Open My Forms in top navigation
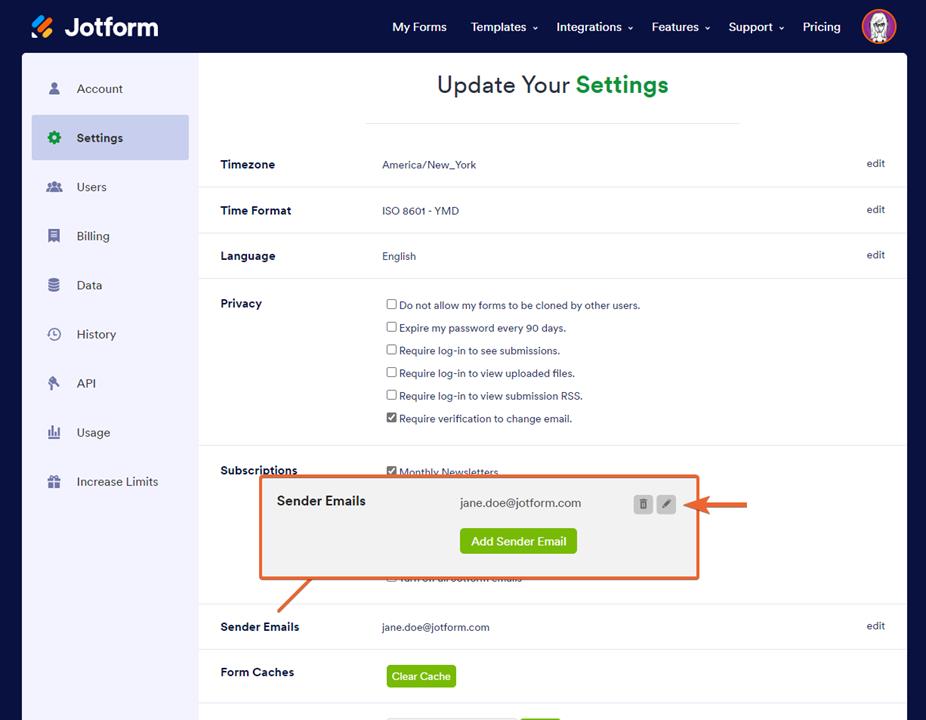This screenshot has height=720, width=926. [419, 27]
